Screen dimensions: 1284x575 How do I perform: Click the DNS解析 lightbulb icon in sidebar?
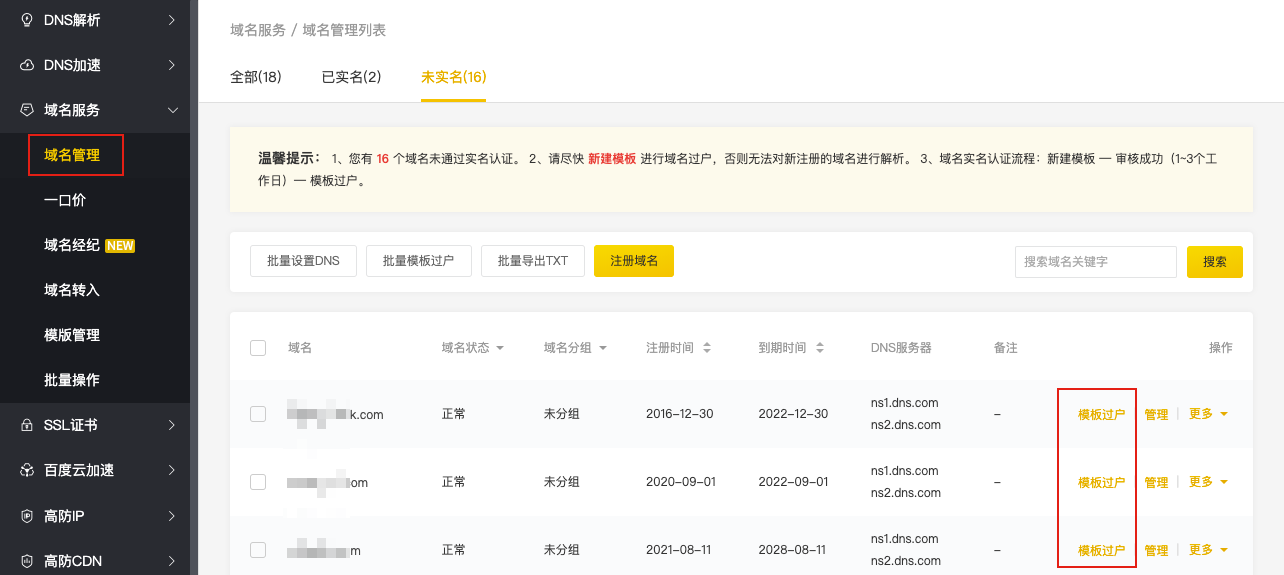[x=27, y=20]
